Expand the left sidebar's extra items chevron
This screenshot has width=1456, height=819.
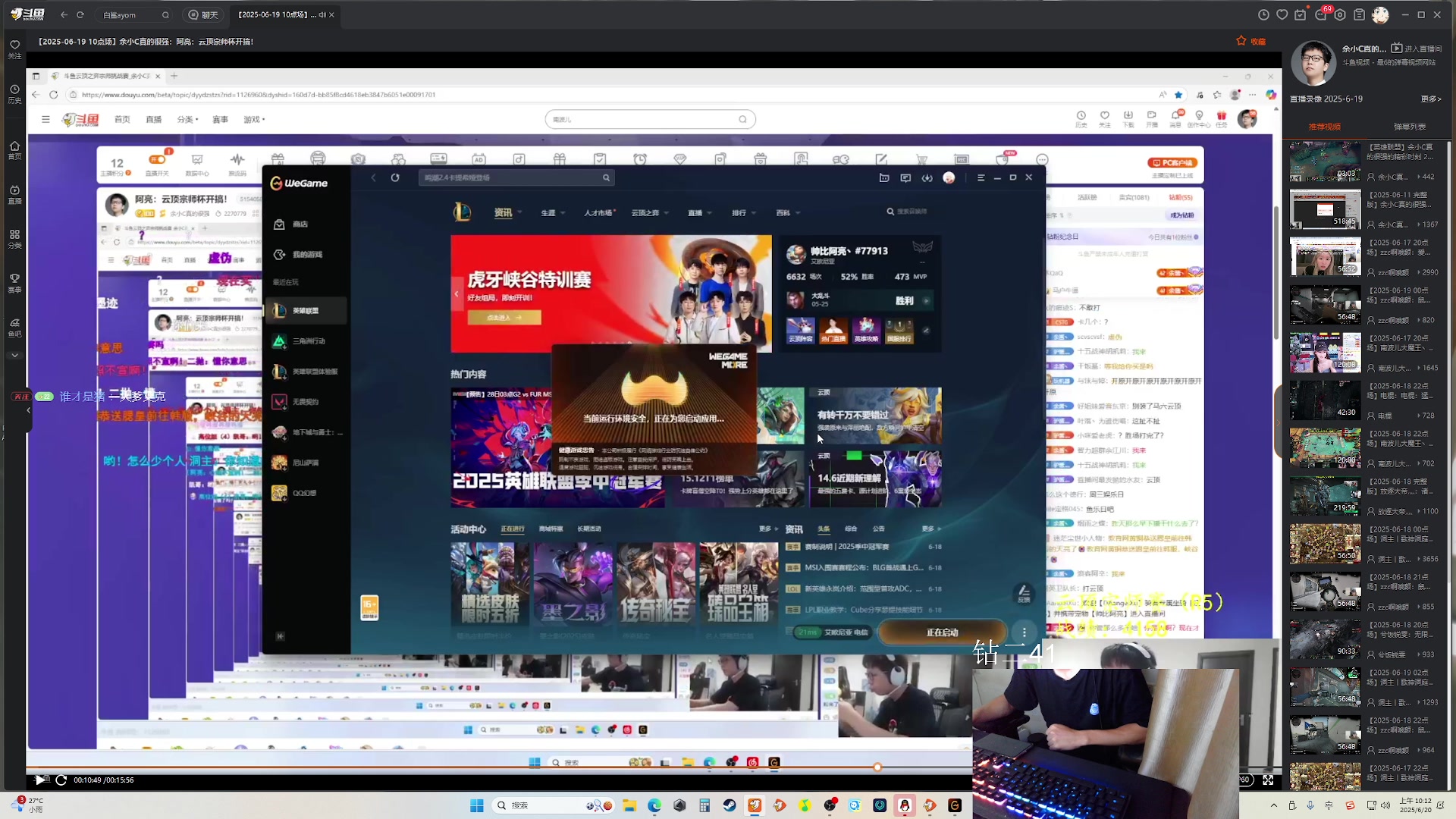click(14, 355)
